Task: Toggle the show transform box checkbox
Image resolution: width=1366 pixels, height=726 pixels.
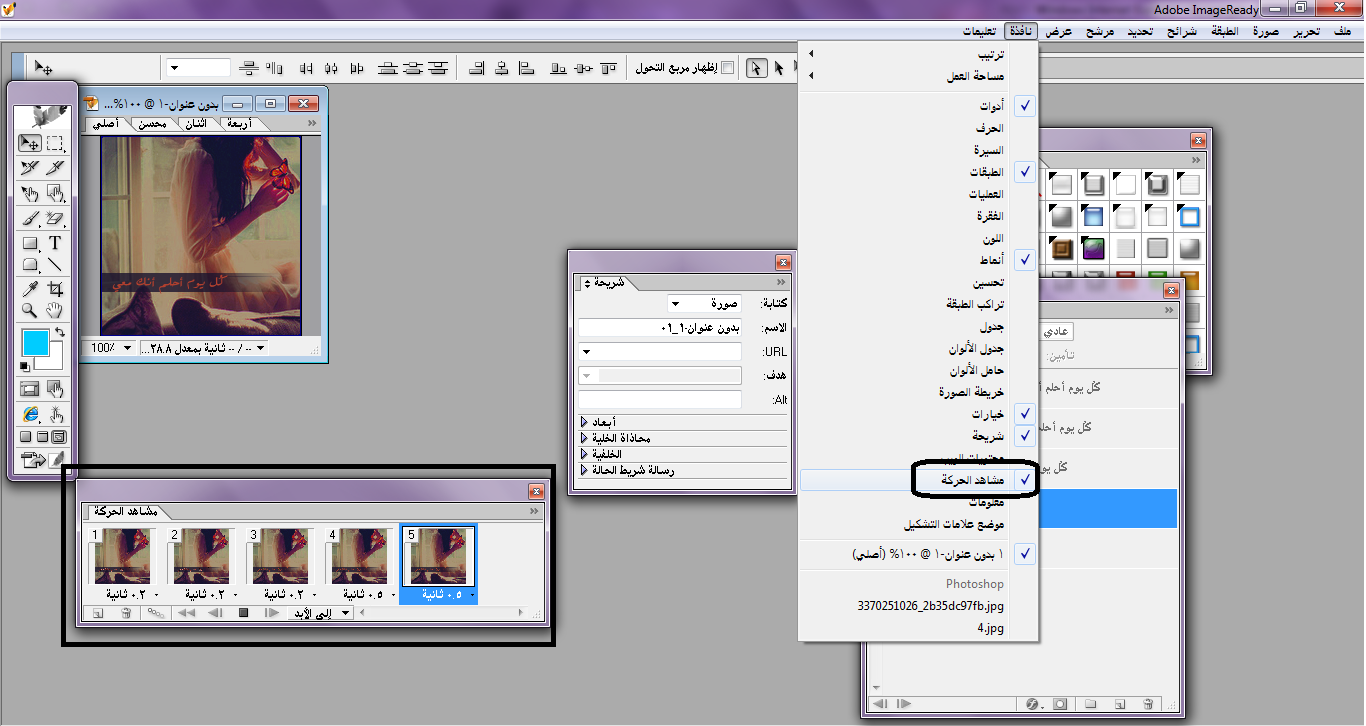Action: click(x=727, y=68)
